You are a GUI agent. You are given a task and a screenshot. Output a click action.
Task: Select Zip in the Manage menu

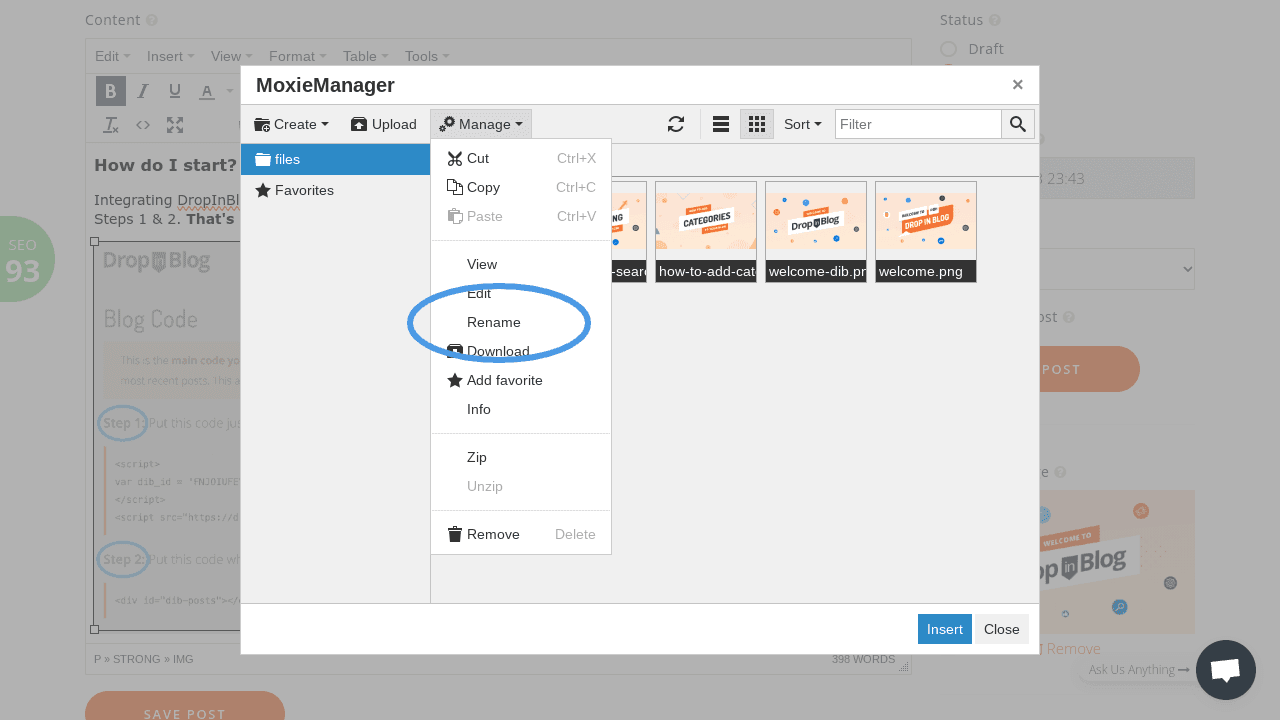pos(521,457)
